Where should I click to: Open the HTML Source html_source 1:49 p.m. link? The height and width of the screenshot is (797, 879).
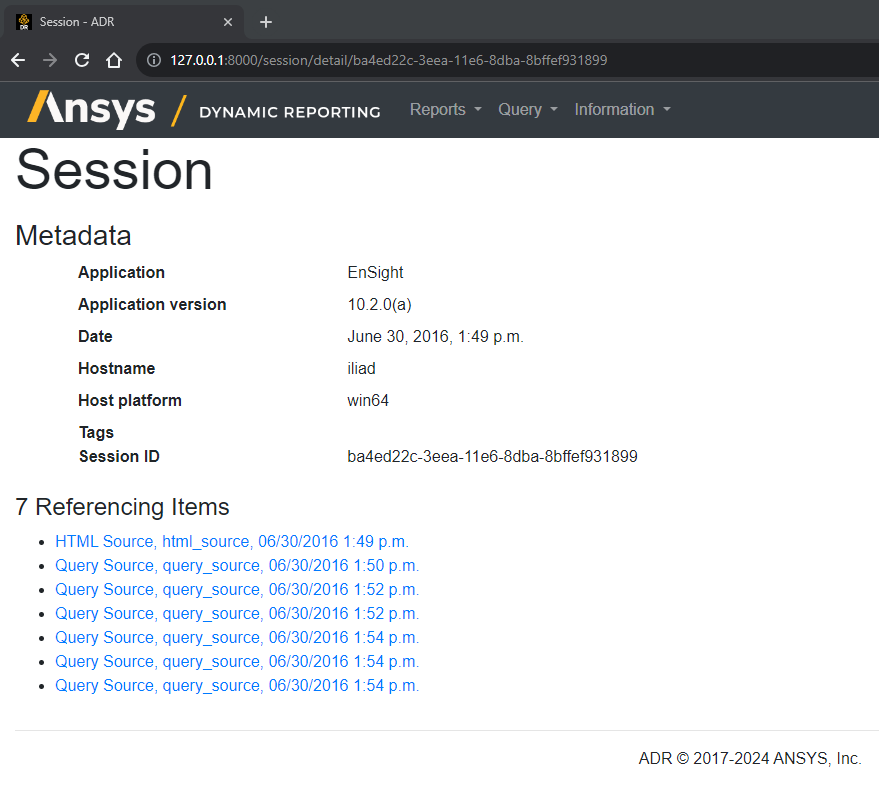tap(232, 541)
